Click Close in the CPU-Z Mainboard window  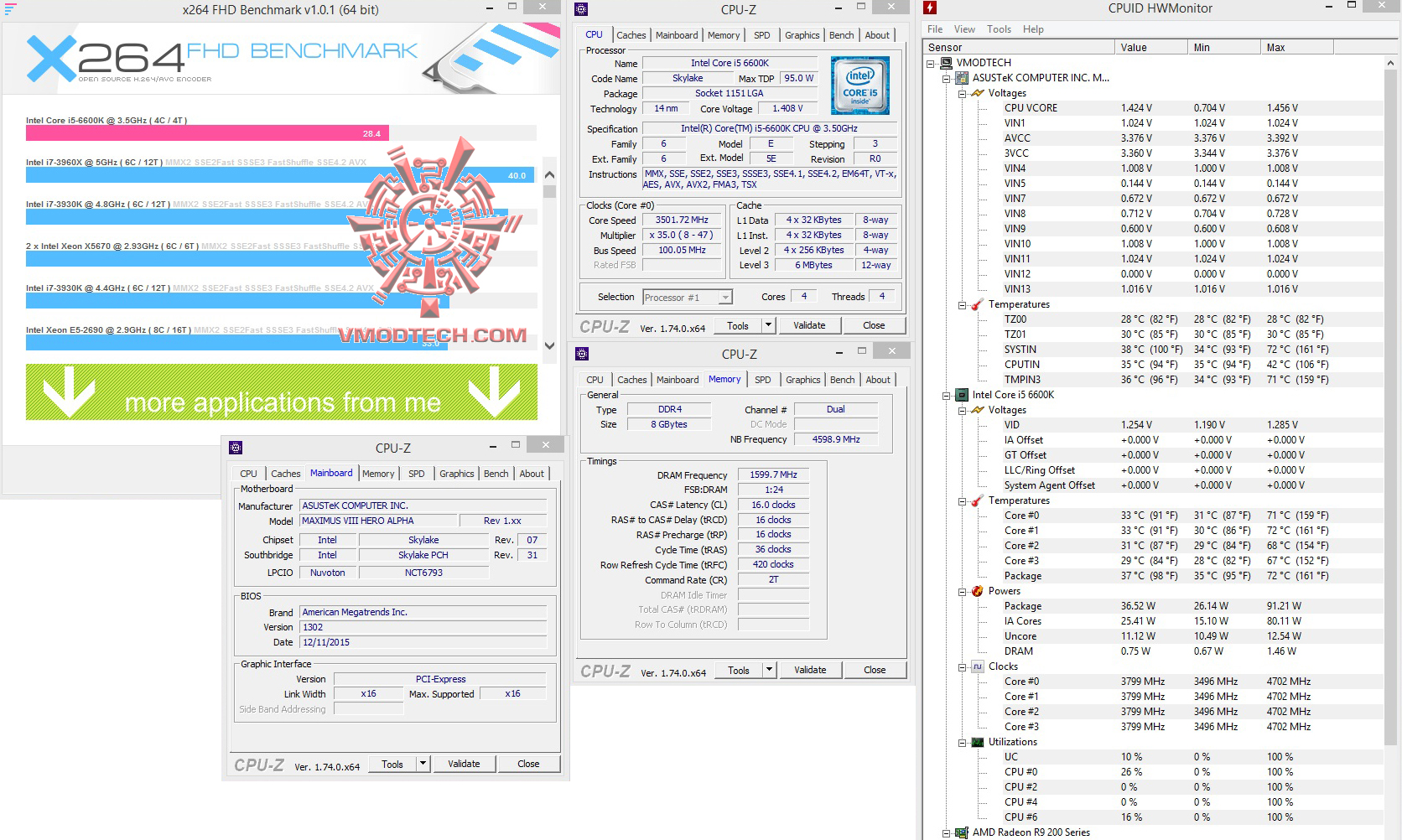[x=528, y=764]
